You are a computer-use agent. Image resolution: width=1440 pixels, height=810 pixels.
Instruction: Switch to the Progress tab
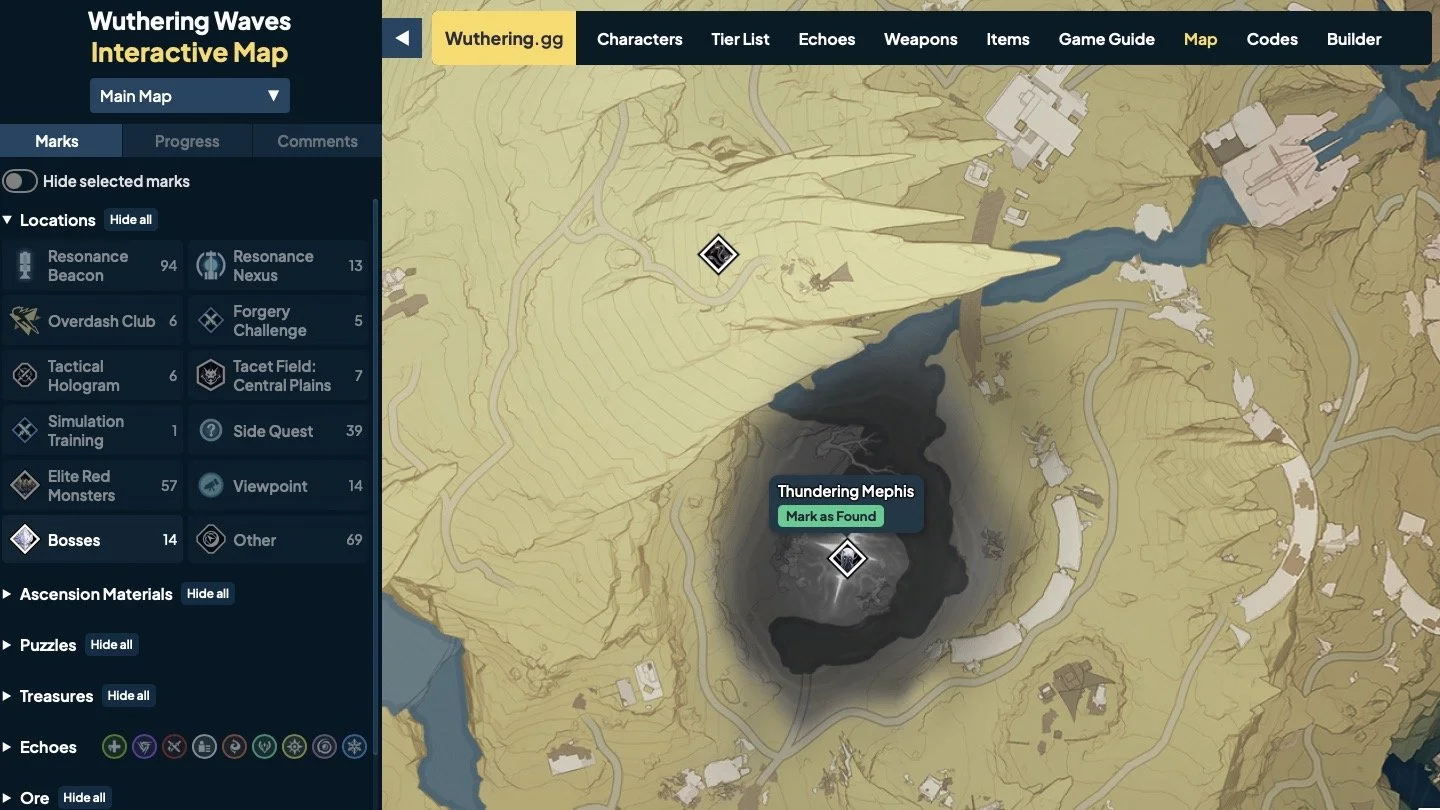[x=187, y=141]
